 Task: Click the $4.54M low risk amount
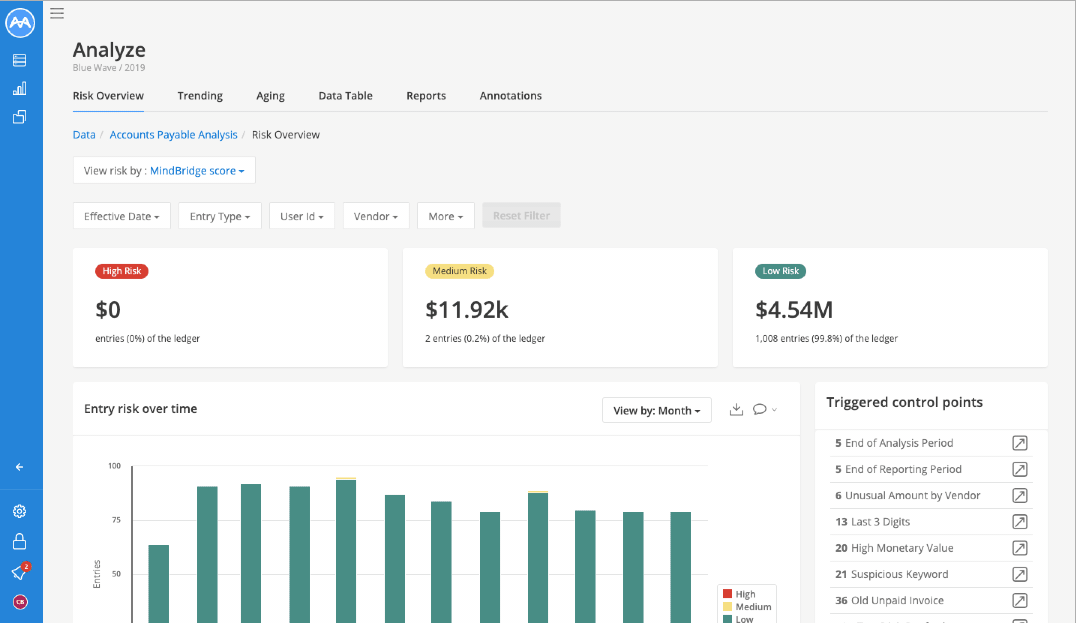click(x=794, y=310)
